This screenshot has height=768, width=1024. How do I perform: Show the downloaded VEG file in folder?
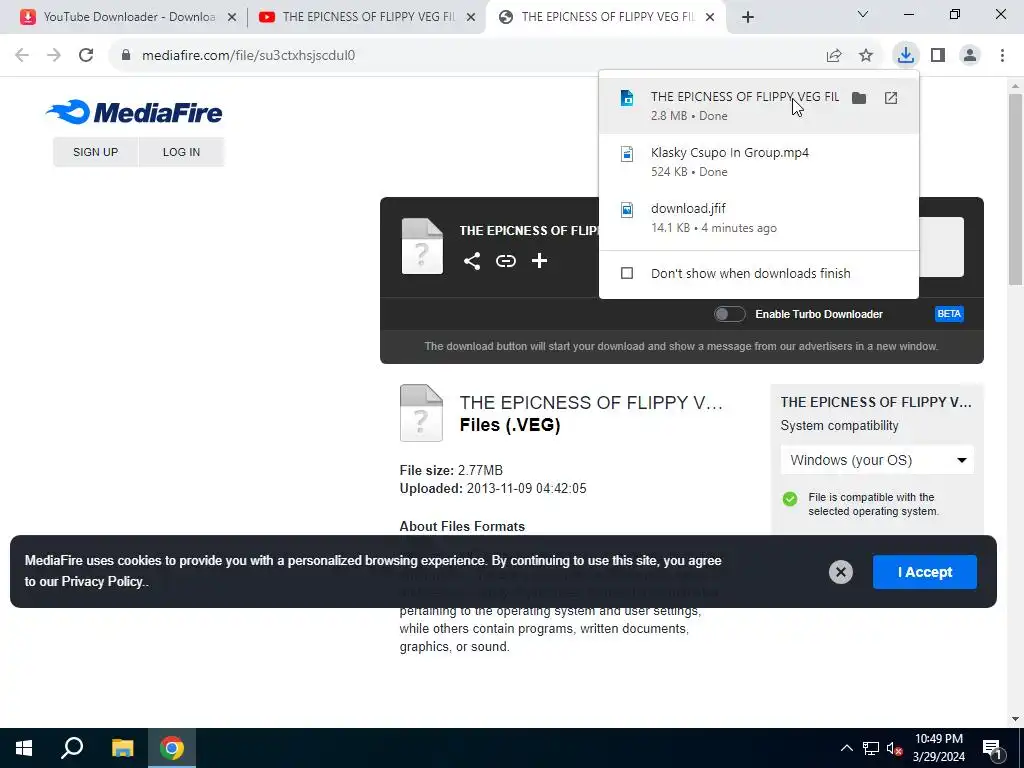pos(859,98)
